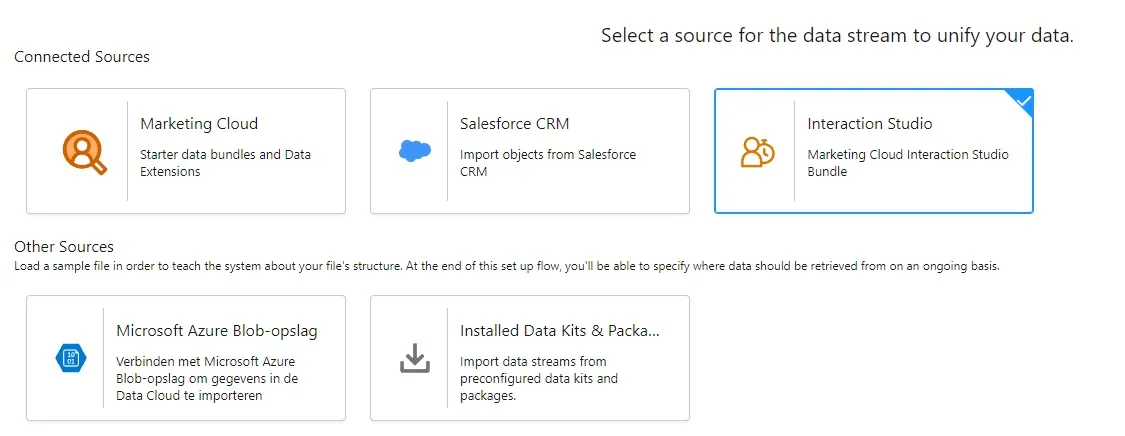
Task: Click the Interaction Studio person-clock icon
Action: point(757,151)
